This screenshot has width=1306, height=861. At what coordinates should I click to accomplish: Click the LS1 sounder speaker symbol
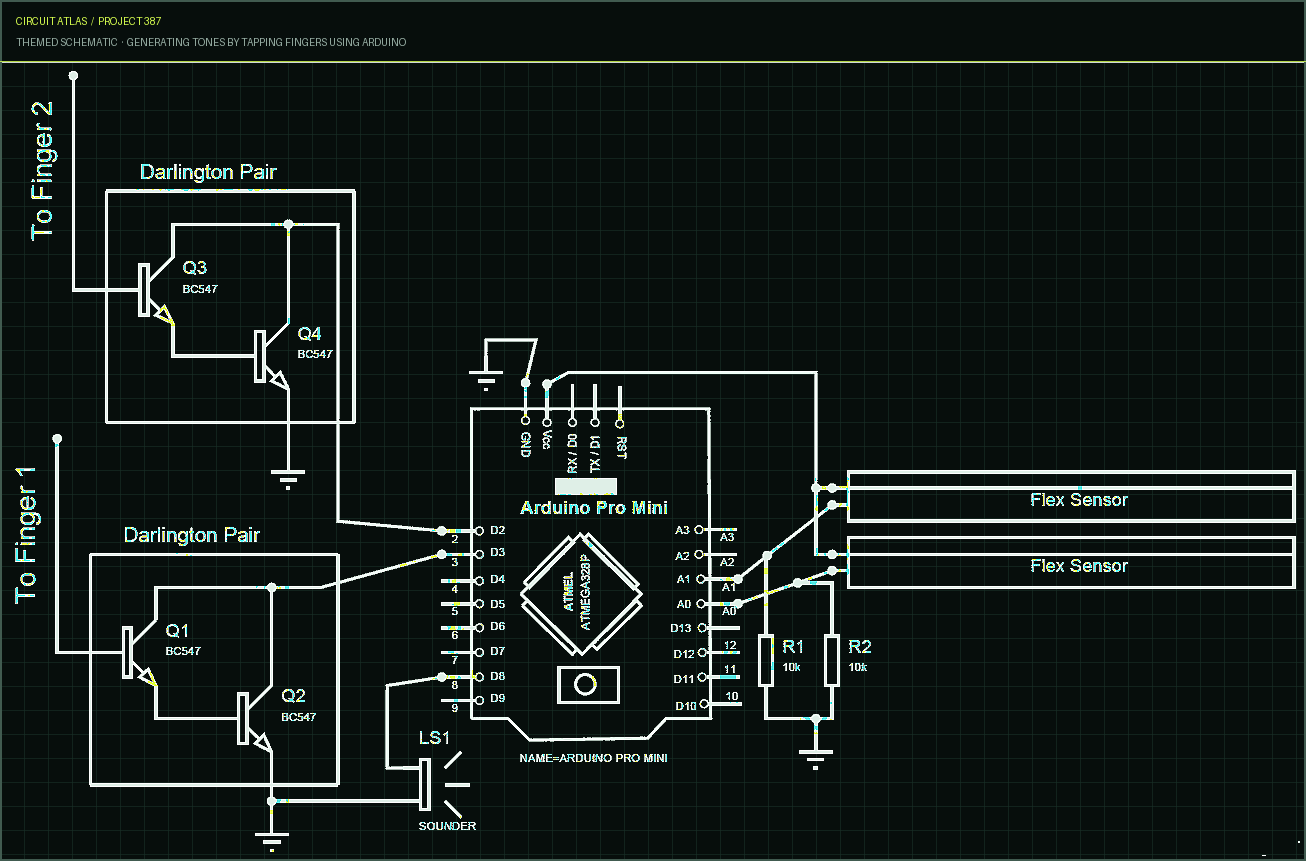444,784
